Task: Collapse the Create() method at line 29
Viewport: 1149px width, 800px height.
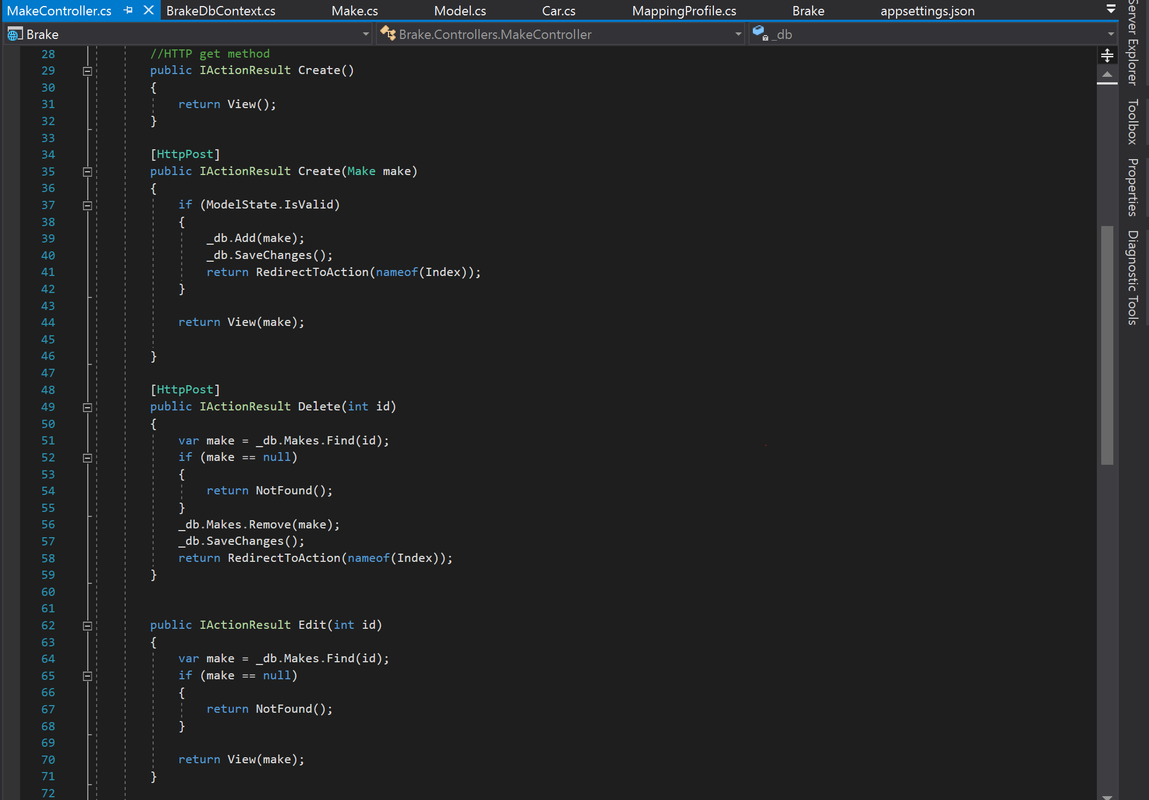Action: [87, 71]
